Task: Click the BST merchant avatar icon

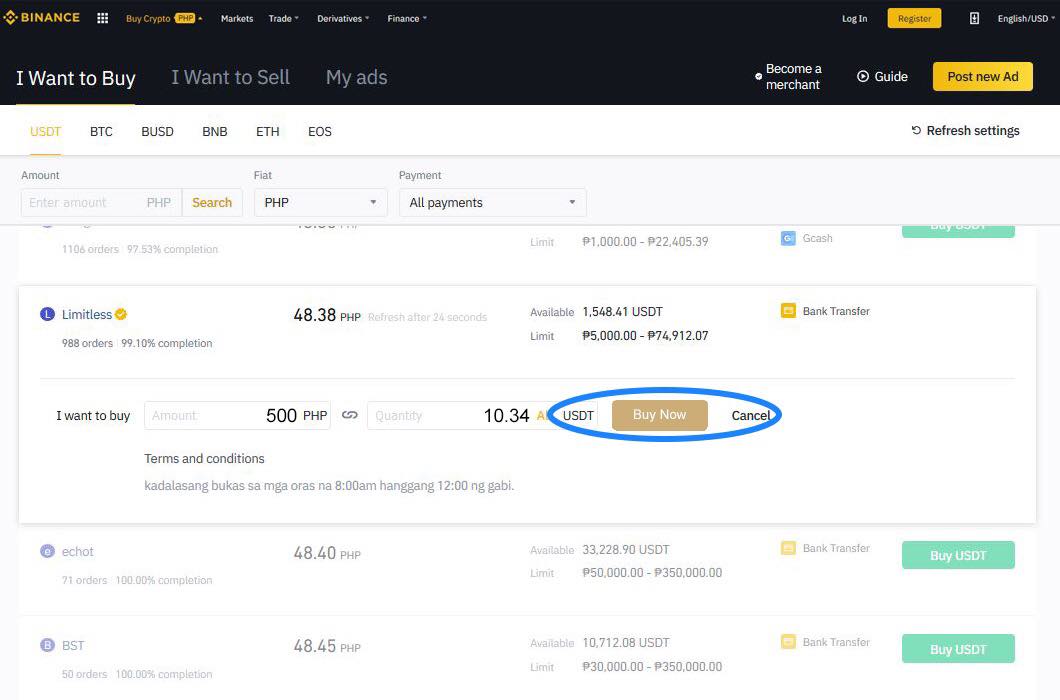Action: [x=47, y=645]
